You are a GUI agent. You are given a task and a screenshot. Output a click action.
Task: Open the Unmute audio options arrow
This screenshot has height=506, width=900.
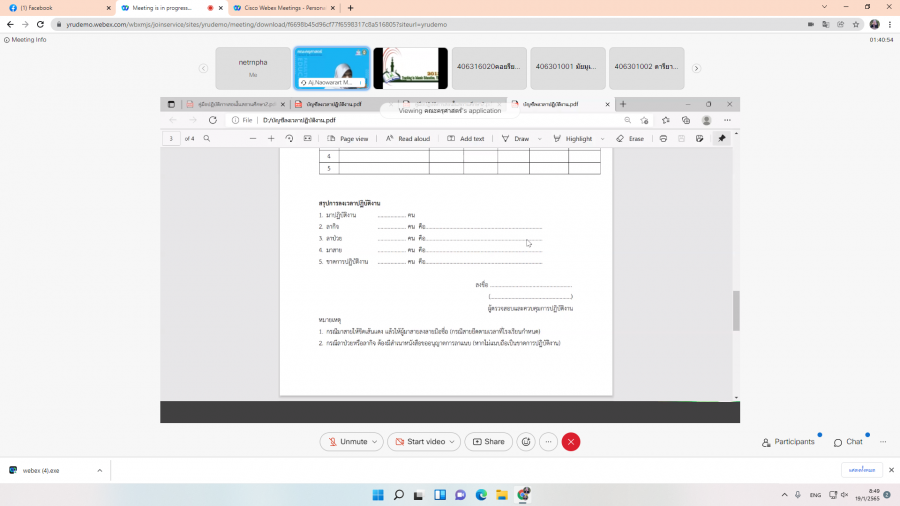tap(375, 442)
